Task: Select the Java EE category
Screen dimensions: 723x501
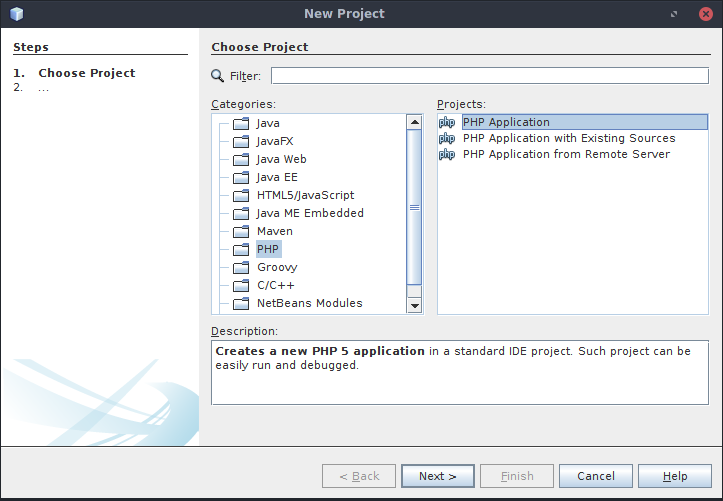Action: point(277,177)
